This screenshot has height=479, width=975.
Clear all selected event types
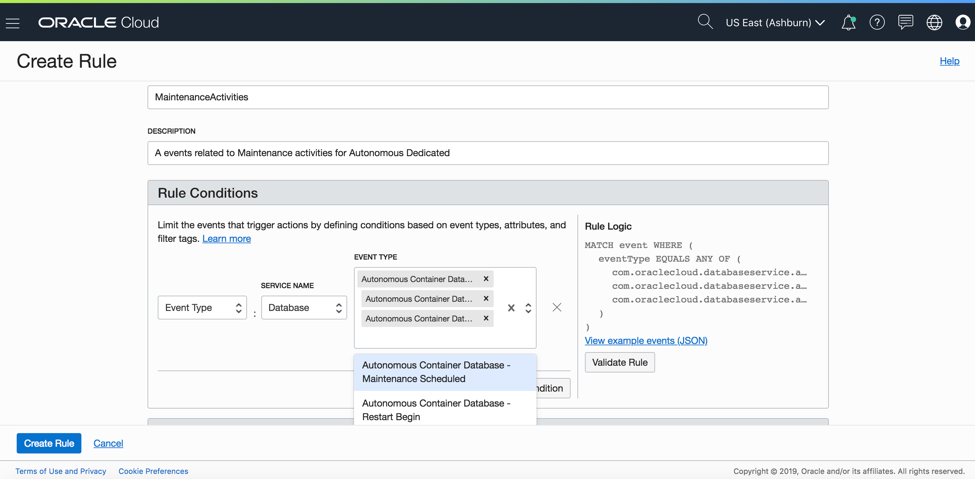511,308
